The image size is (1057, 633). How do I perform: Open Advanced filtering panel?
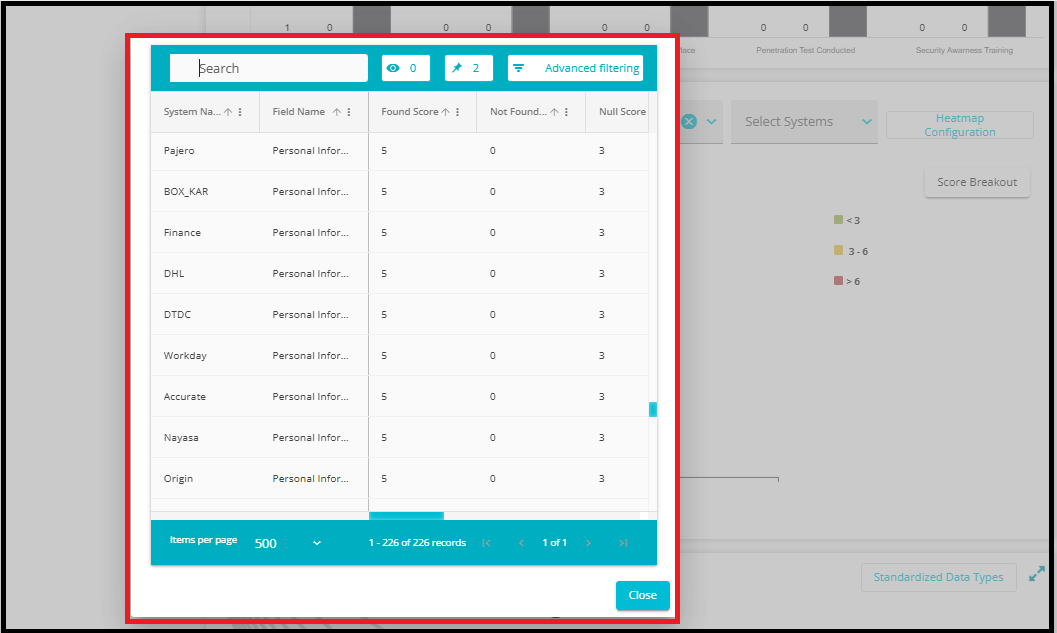(575, 68)
